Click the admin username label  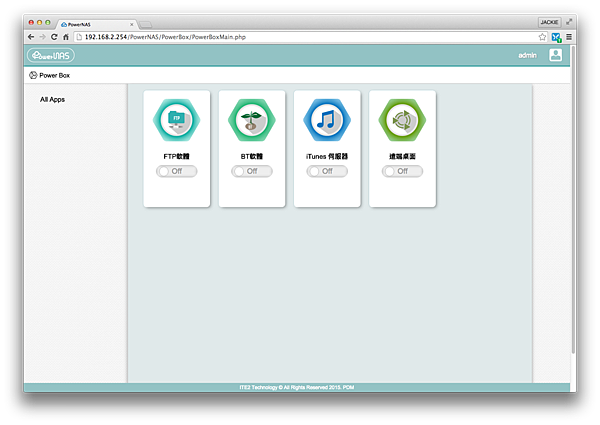(x=527, y=55)
